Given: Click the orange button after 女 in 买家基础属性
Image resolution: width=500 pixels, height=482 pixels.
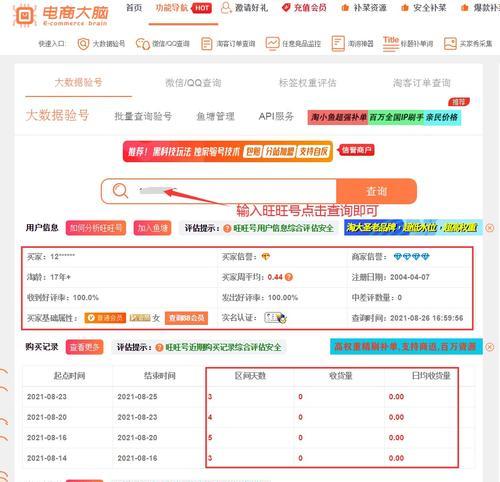Looking at the screenshot, I should coord(186,318).
